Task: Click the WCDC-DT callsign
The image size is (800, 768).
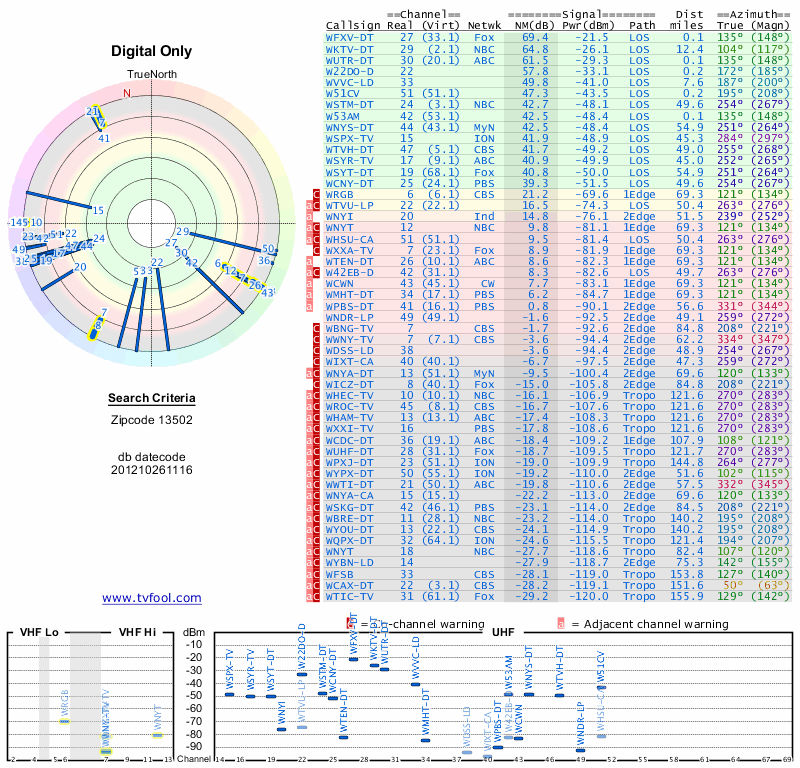Action: (349, 440)
